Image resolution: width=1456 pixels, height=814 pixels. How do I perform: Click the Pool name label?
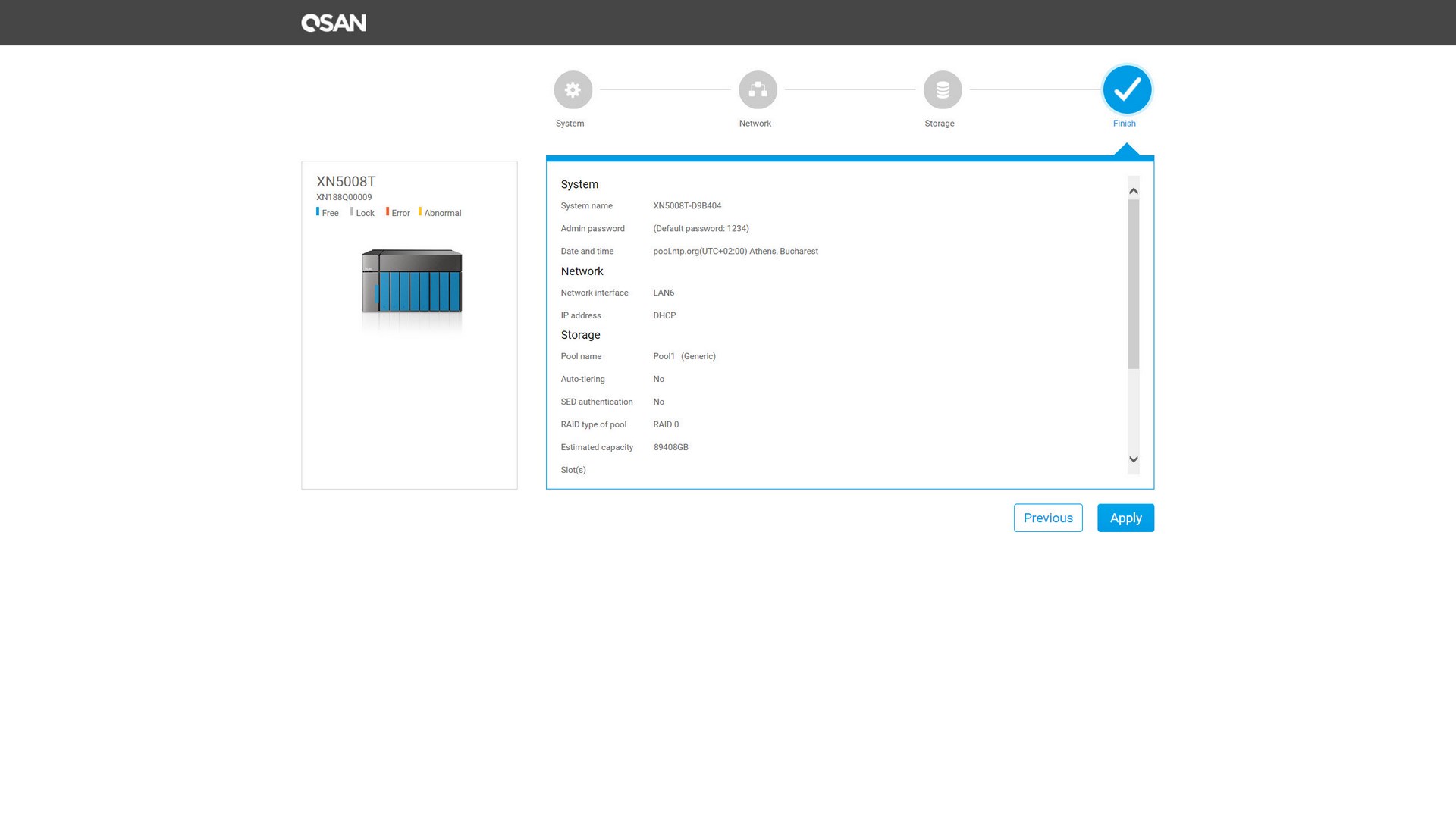[581, 356]
